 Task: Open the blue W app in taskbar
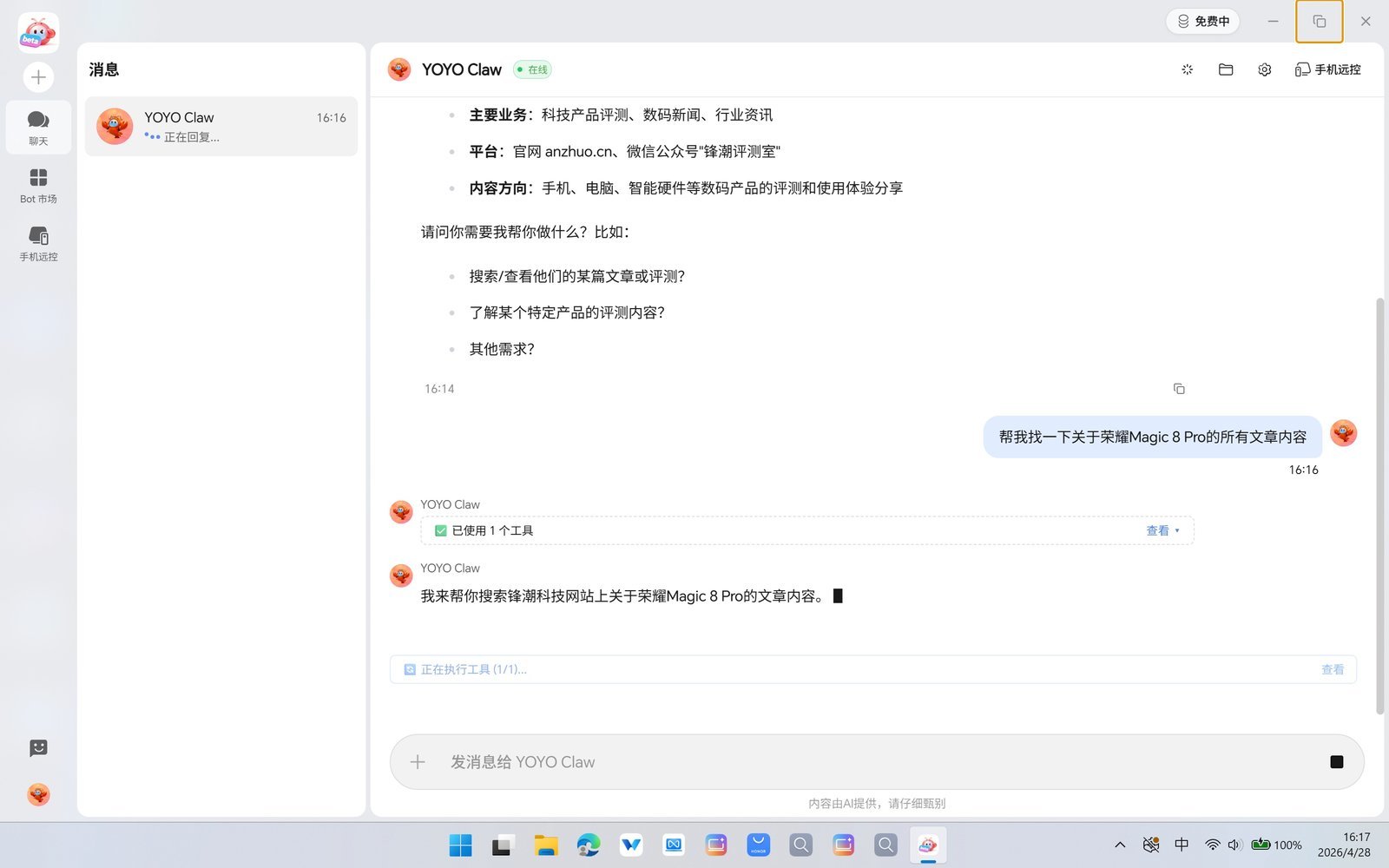pos(630,845)
